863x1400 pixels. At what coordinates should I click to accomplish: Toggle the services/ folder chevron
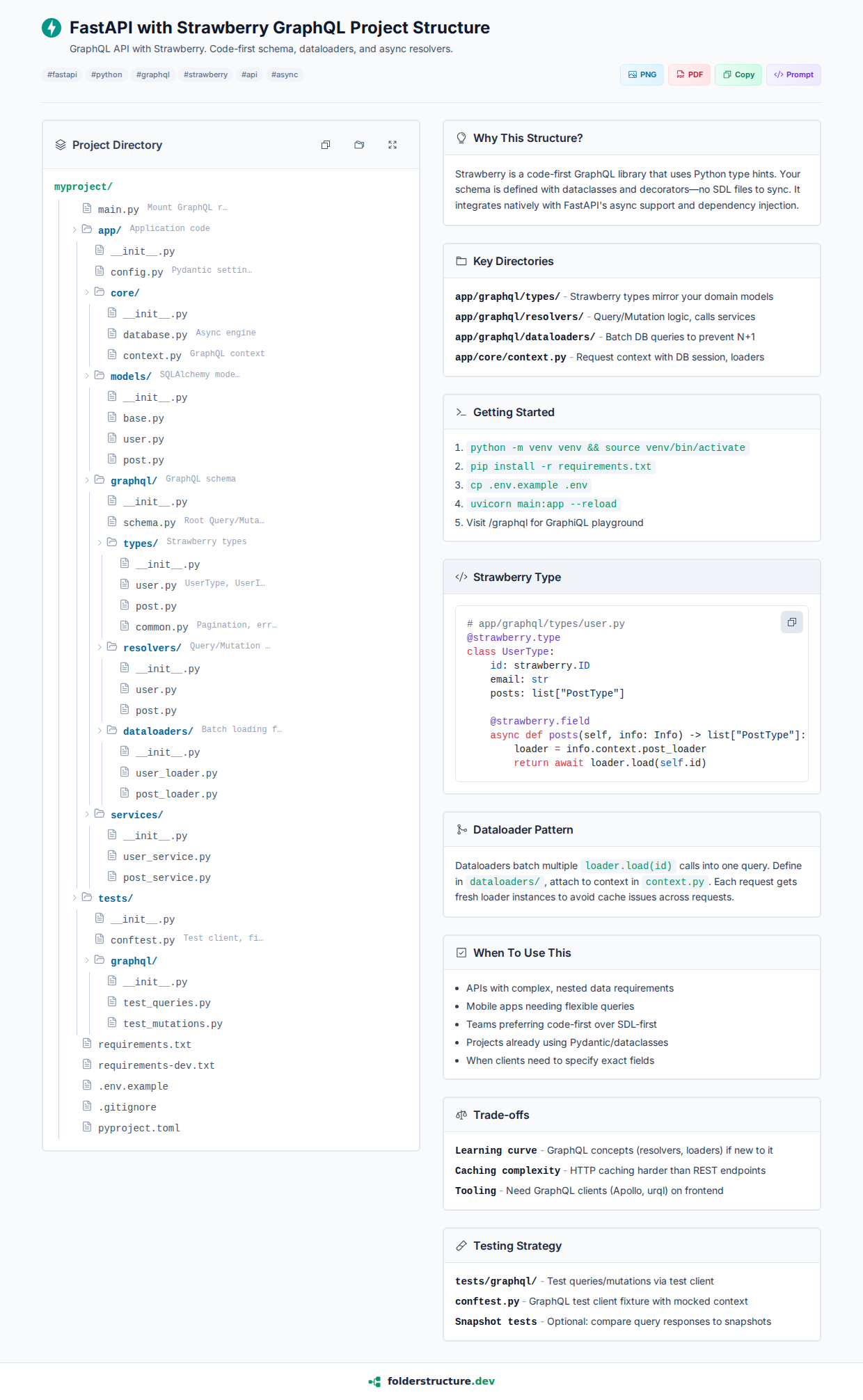[x=87, y=814]
